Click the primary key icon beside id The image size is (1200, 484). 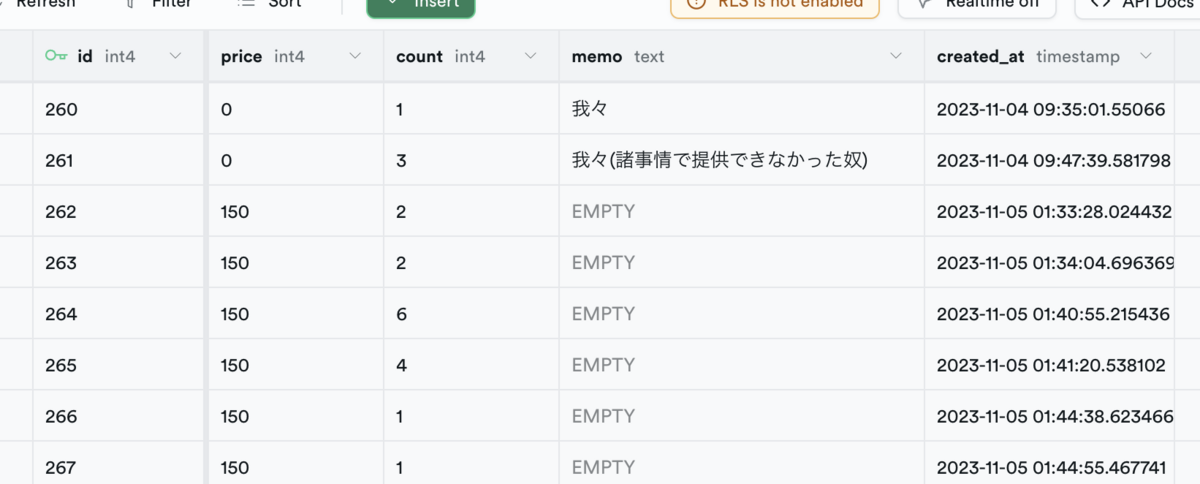(x=56, y=57)
